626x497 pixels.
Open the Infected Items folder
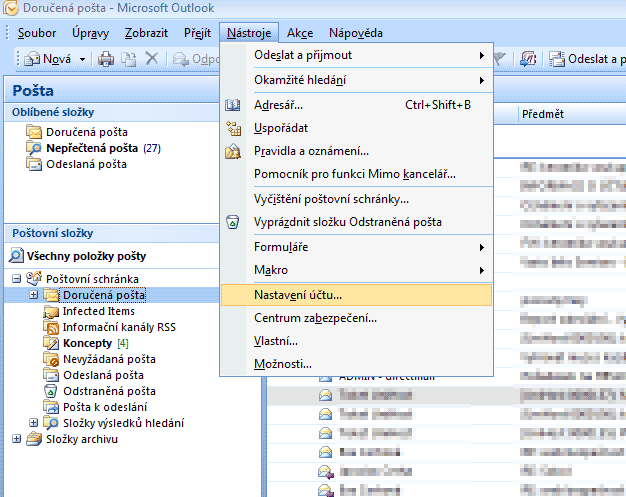pos(99,311)
